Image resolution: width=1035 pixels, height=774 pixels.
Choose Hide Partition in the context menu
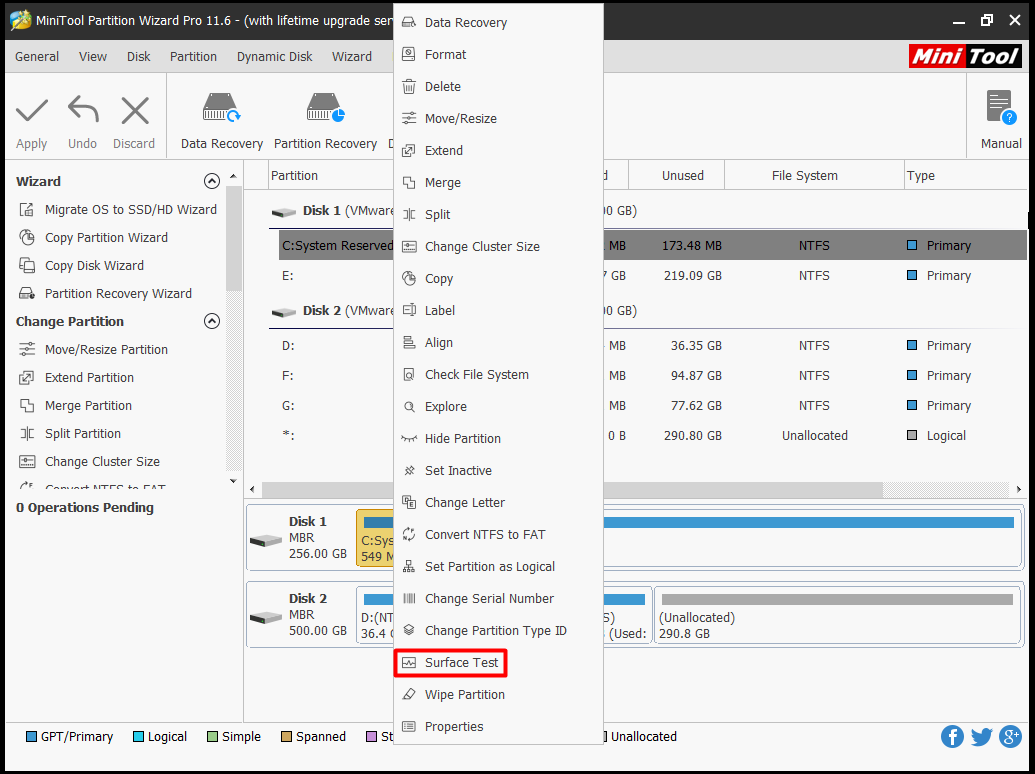click(x=498, y=439)
